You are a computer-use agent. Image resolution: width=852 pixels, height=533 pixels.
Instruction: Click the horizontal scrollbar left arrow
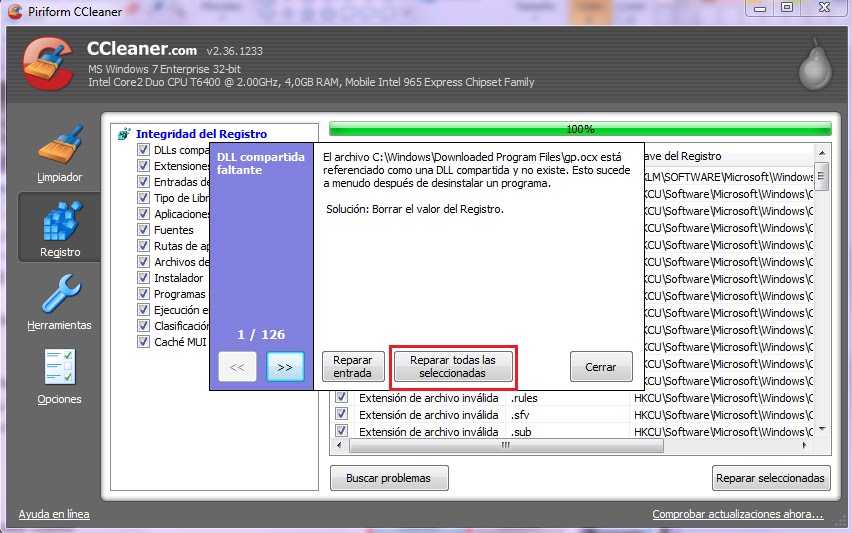coord(339,446)
